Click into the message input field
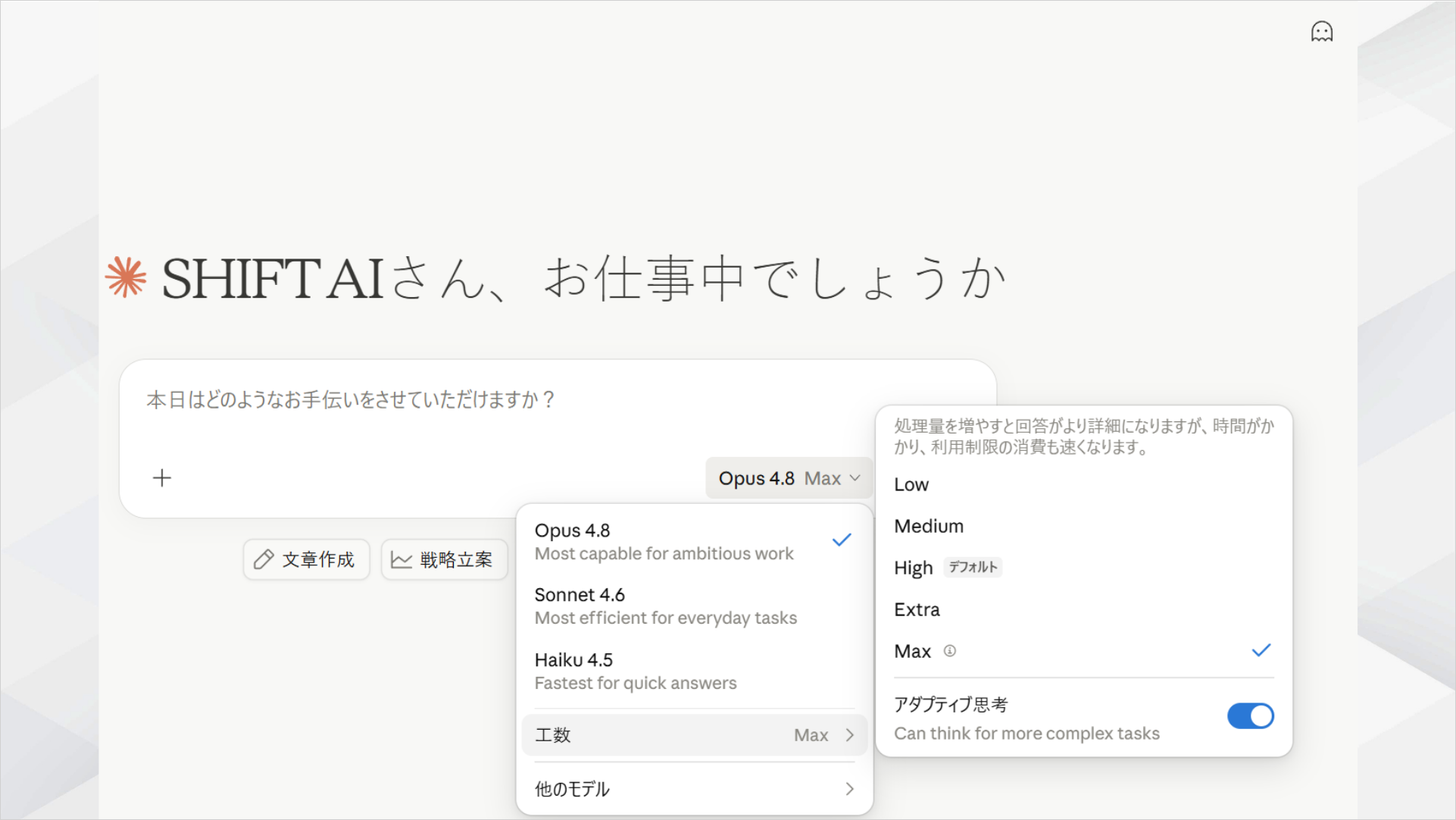The height and width of the screenshot is (820, 1456). 558,399
